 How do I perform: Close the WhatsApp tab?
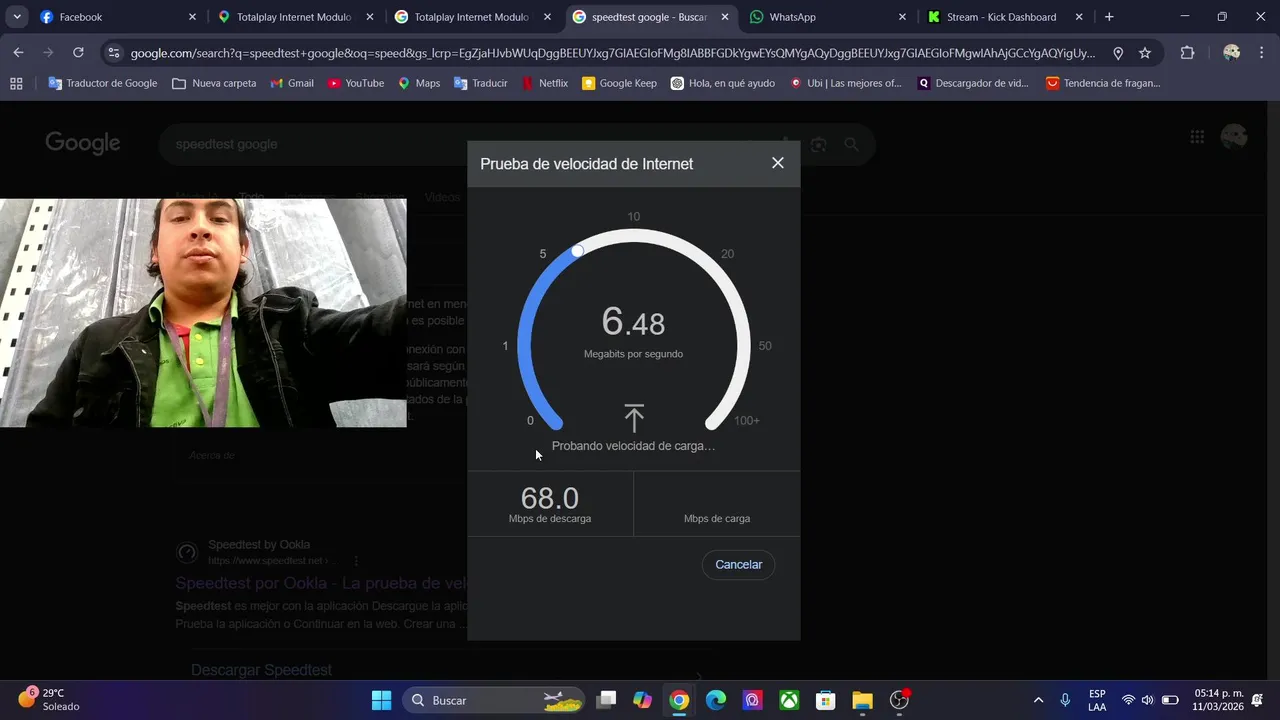[902, 17]
